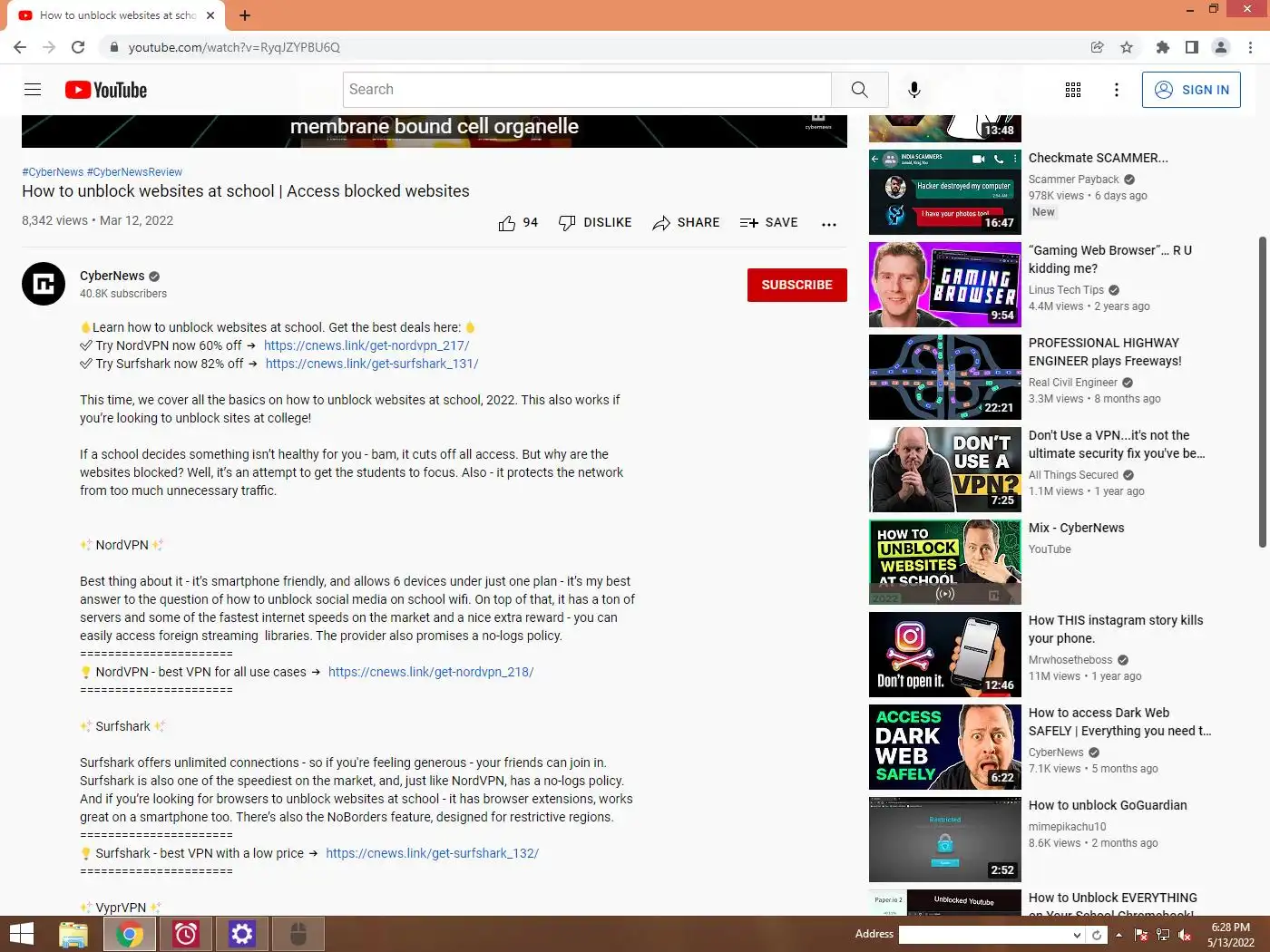Open Don't Use a VPN thumbnail
This screenshot has height=952, width=1270.
(945, 470)
